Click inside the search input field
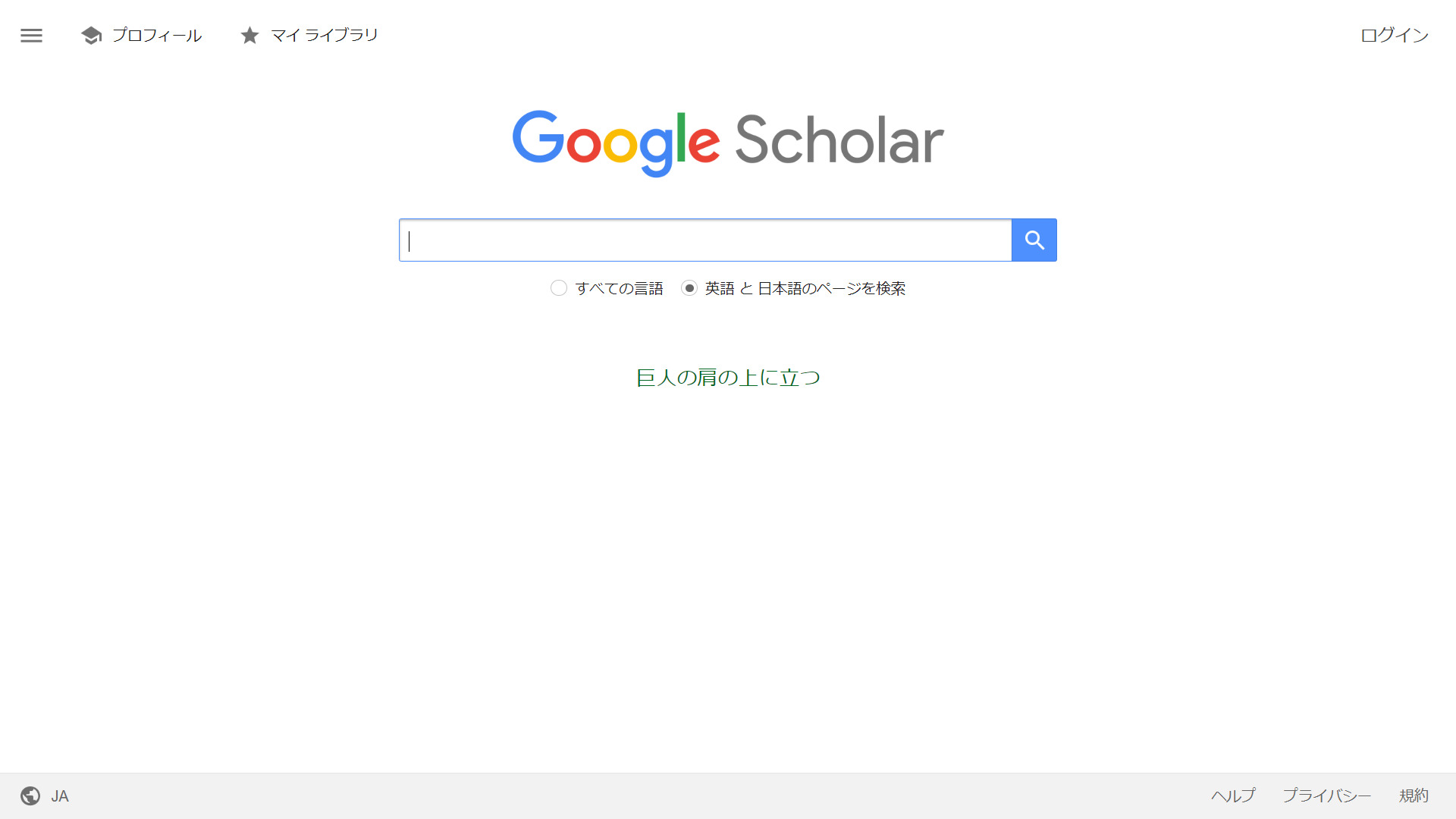Image resolution: width=1456 pixels, height=819 pixels. pyautogui.click(x=705, y=240)
